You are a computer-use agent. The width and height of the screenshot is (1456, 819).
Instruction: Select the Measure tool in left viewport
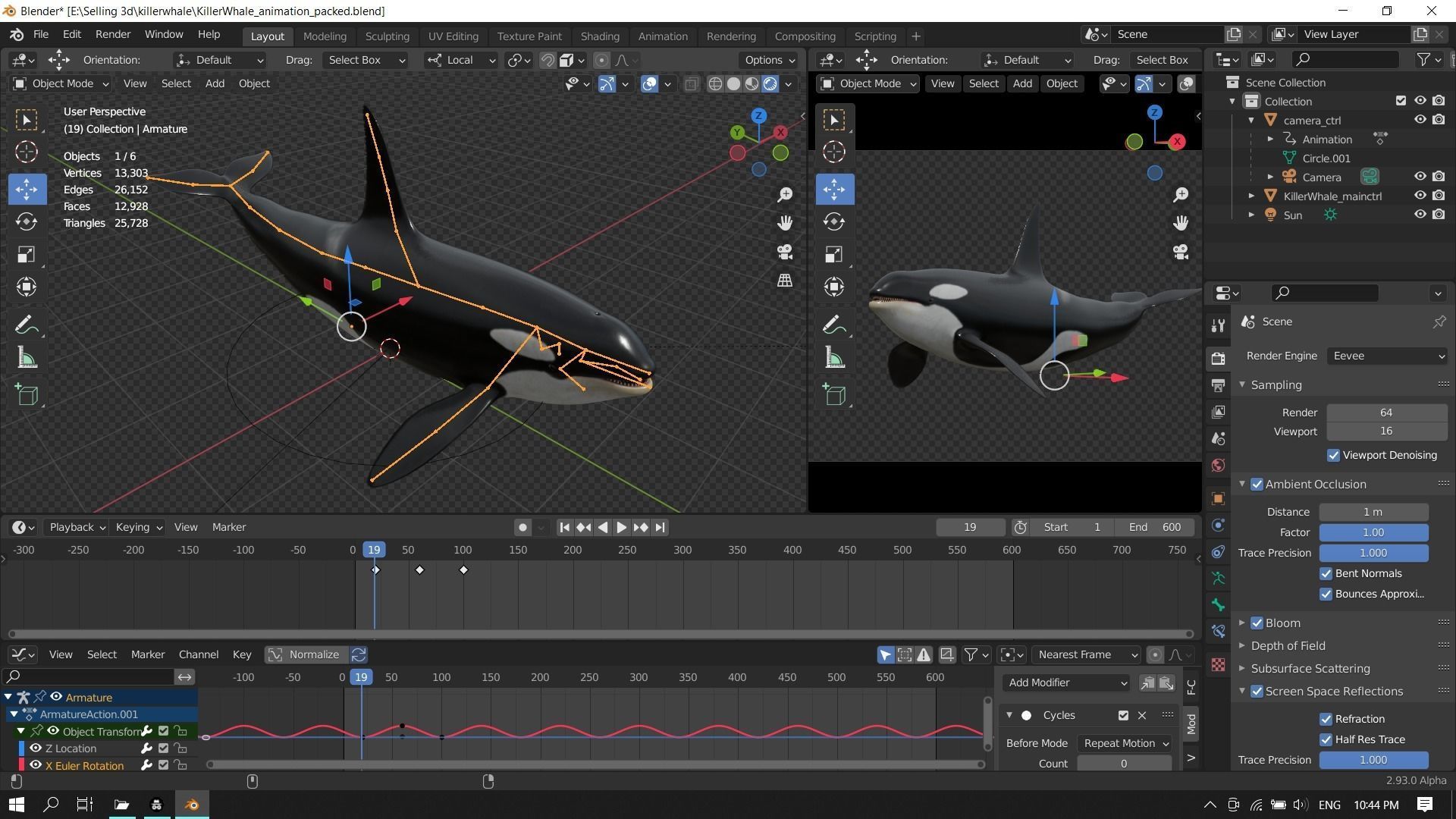(x=27, y=359)
